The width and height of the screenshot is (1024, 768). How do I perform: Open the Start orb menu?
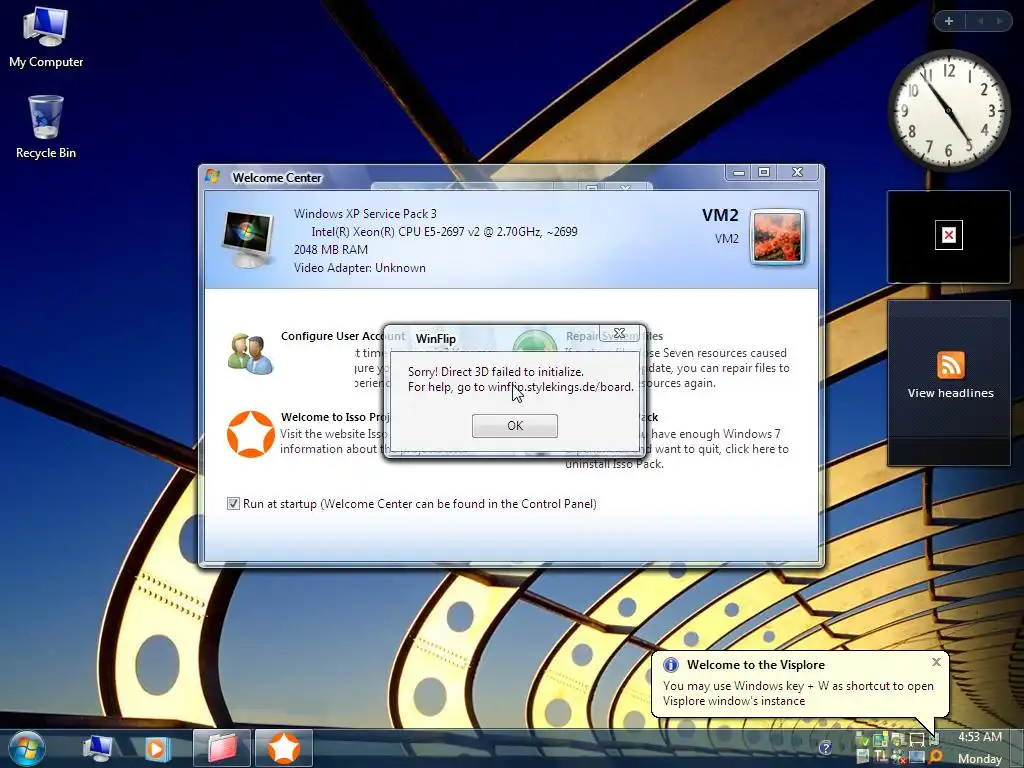tap(27, 748)
